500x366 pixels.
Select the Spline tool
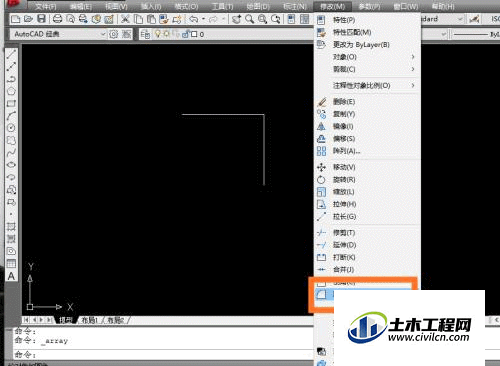pyautogui.click(x=11, y=153)
